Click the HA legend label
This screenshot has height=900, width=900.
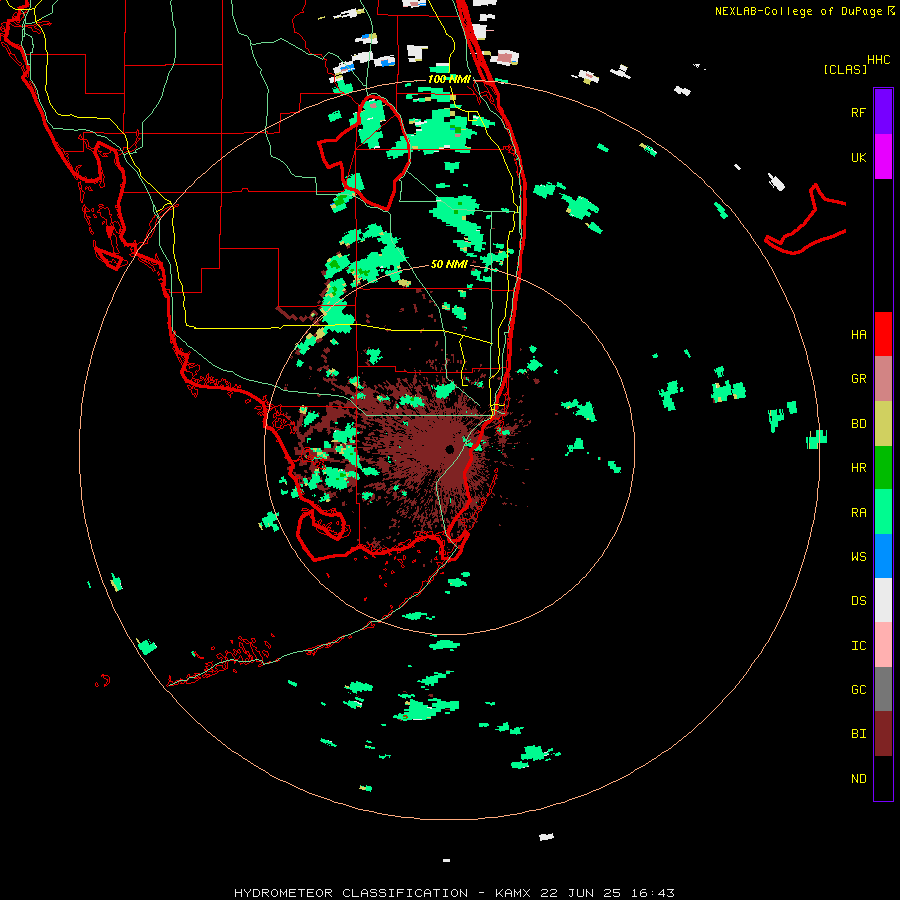858,334
